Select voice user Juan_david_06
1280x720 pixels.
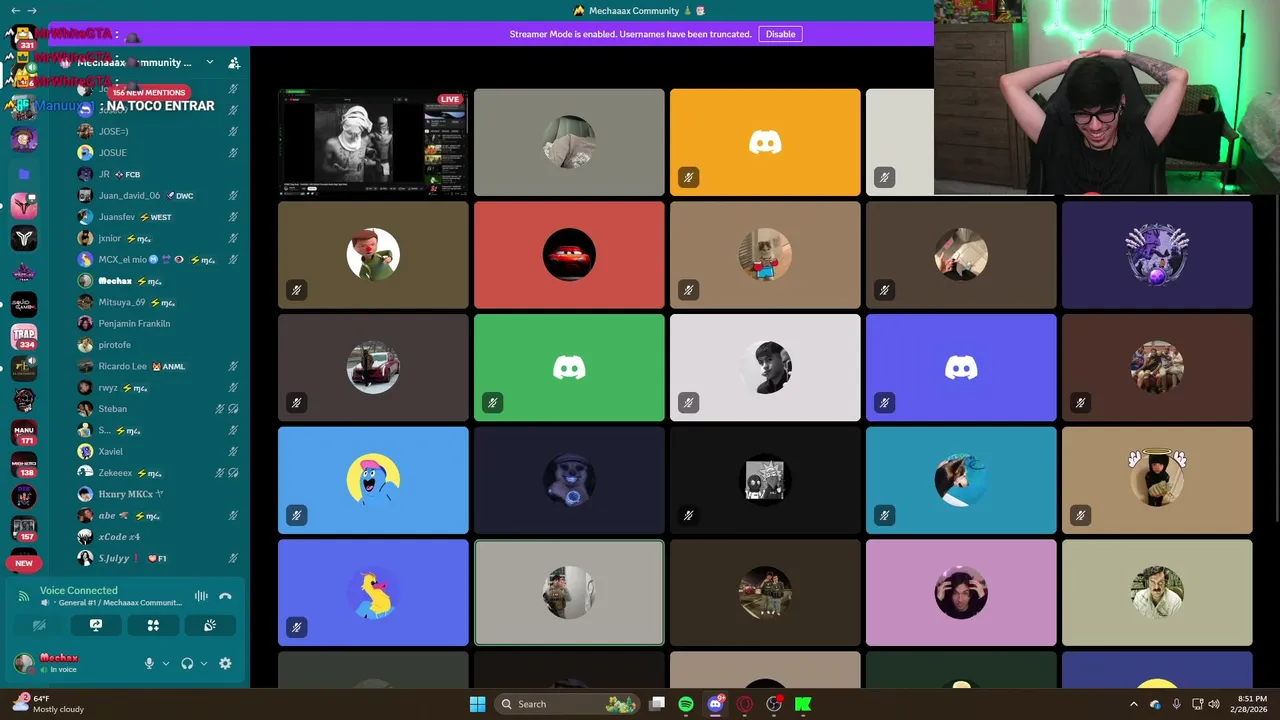pos(160,196)
